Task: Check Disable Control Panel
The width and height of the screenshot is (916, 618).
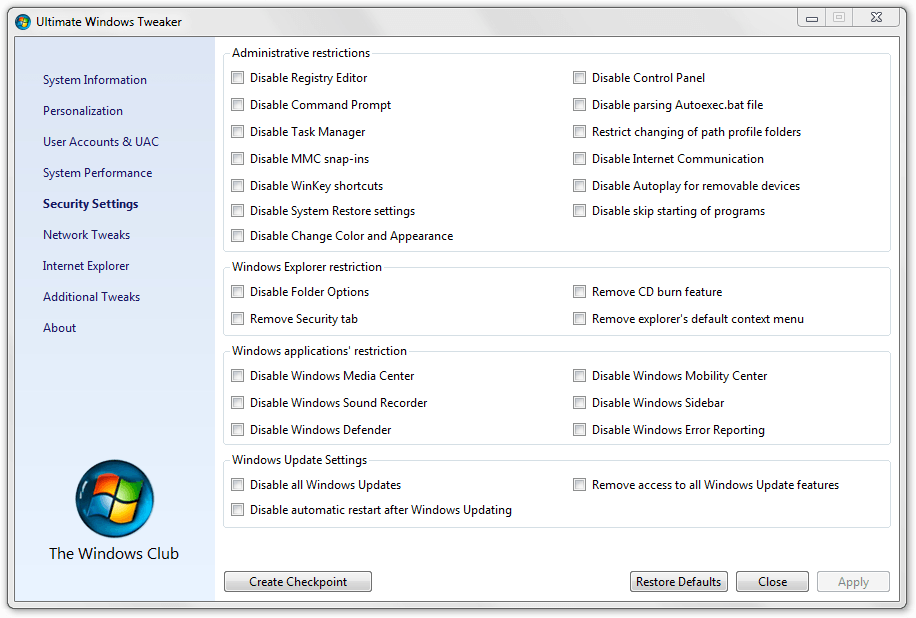Action: click(579, 78)
